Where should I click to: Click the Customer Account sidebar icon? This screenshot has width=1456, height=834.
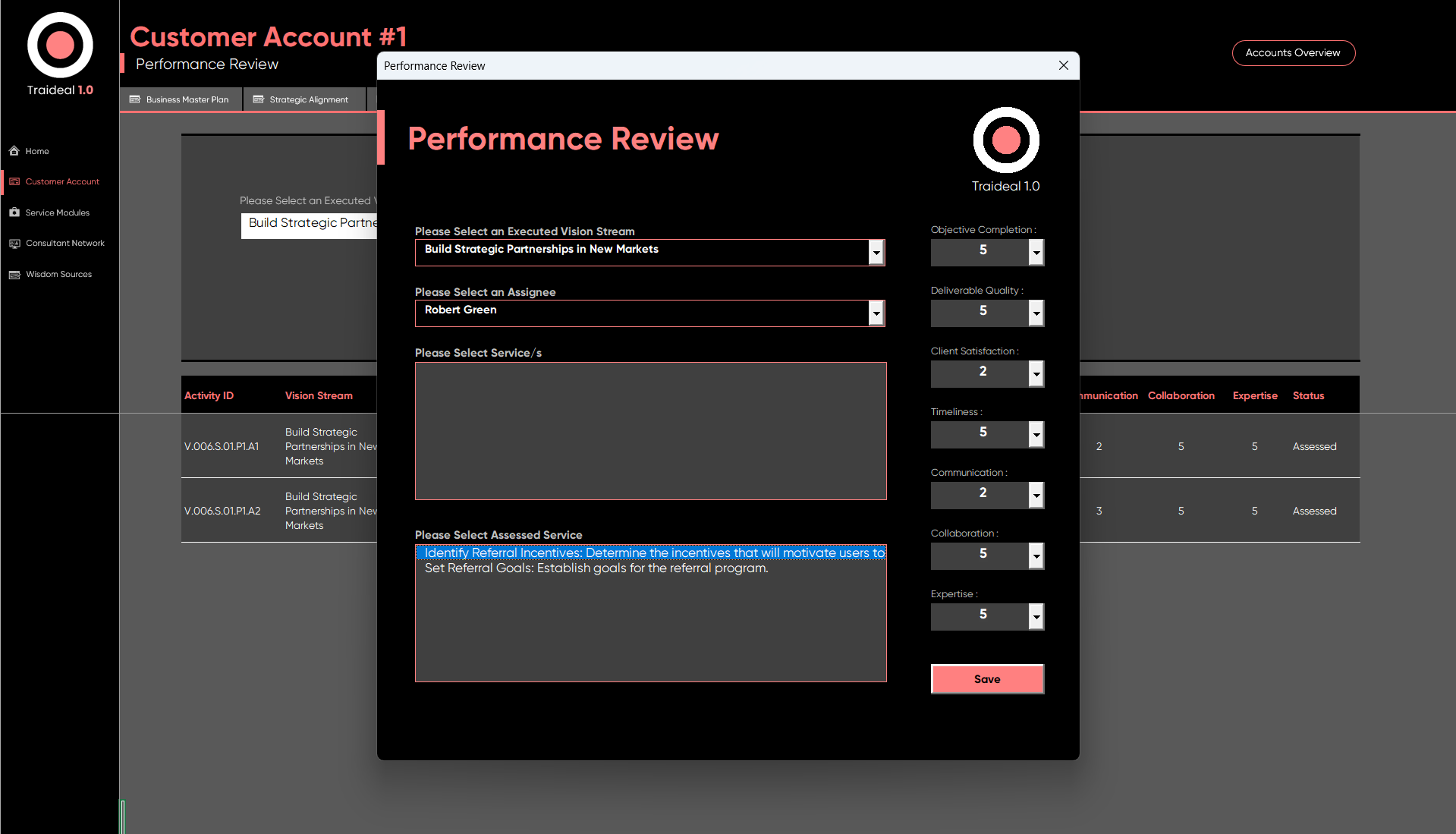click(14, 181)
